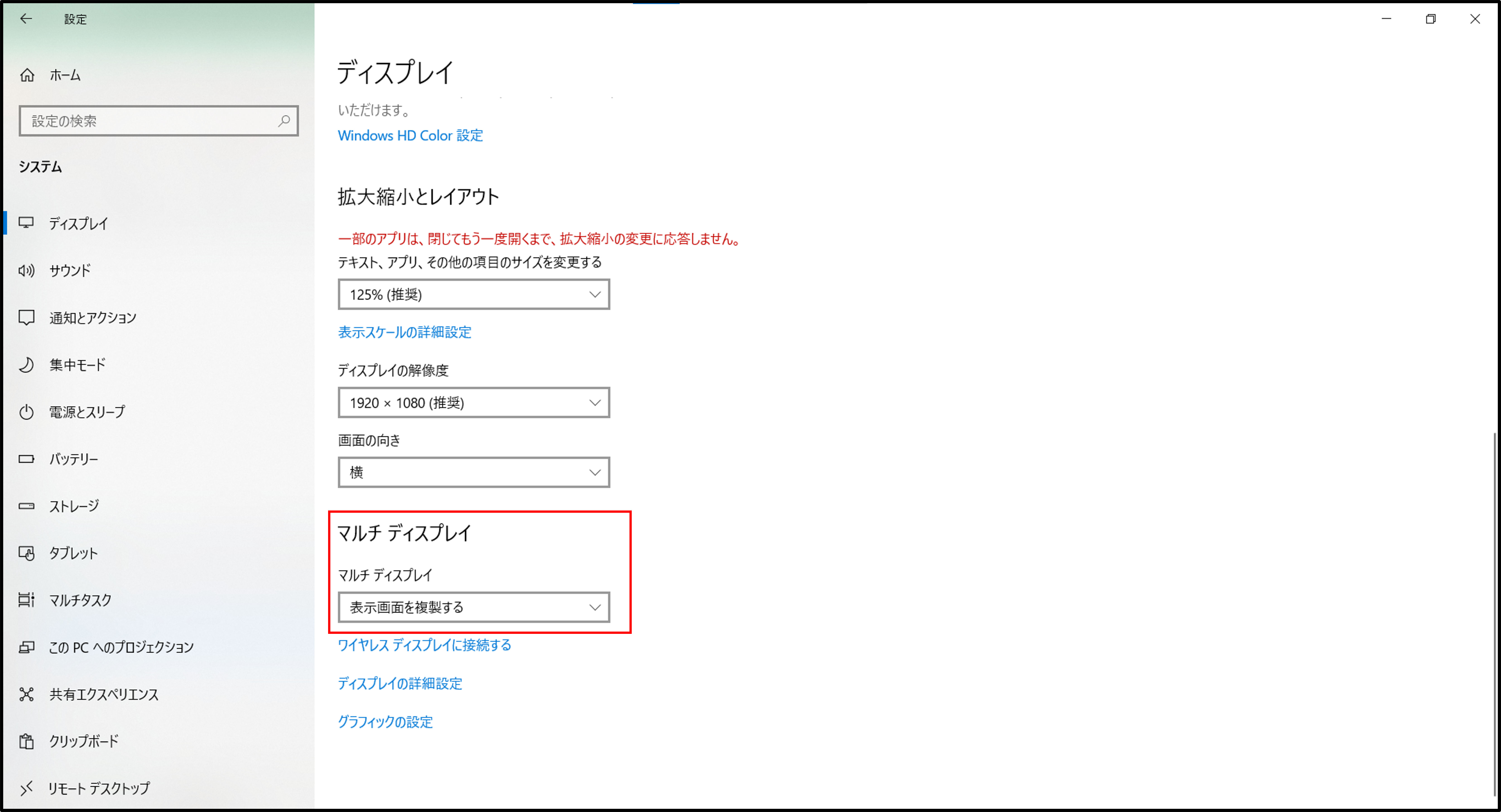Open 集中モード settings

tap(159, 365)
